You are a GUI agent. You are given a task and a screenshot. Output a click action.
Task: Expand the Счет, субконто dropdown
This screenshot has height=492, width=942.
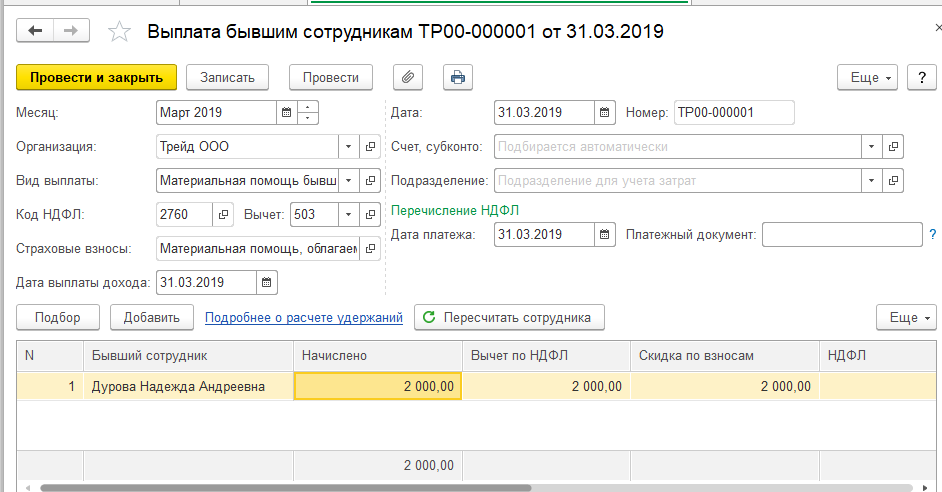(872, 147)
